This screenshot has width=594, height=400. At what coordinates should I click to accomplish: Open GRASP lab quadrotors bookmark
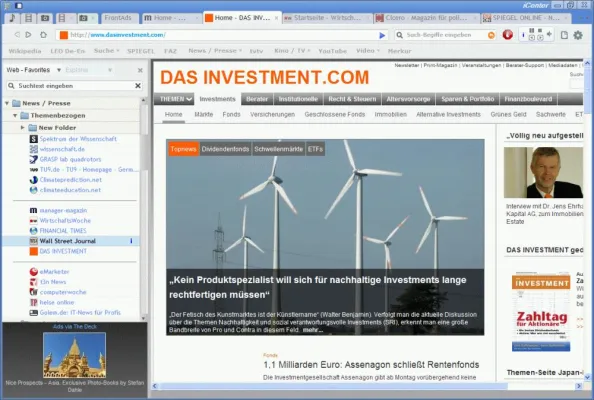click(70, 159)
